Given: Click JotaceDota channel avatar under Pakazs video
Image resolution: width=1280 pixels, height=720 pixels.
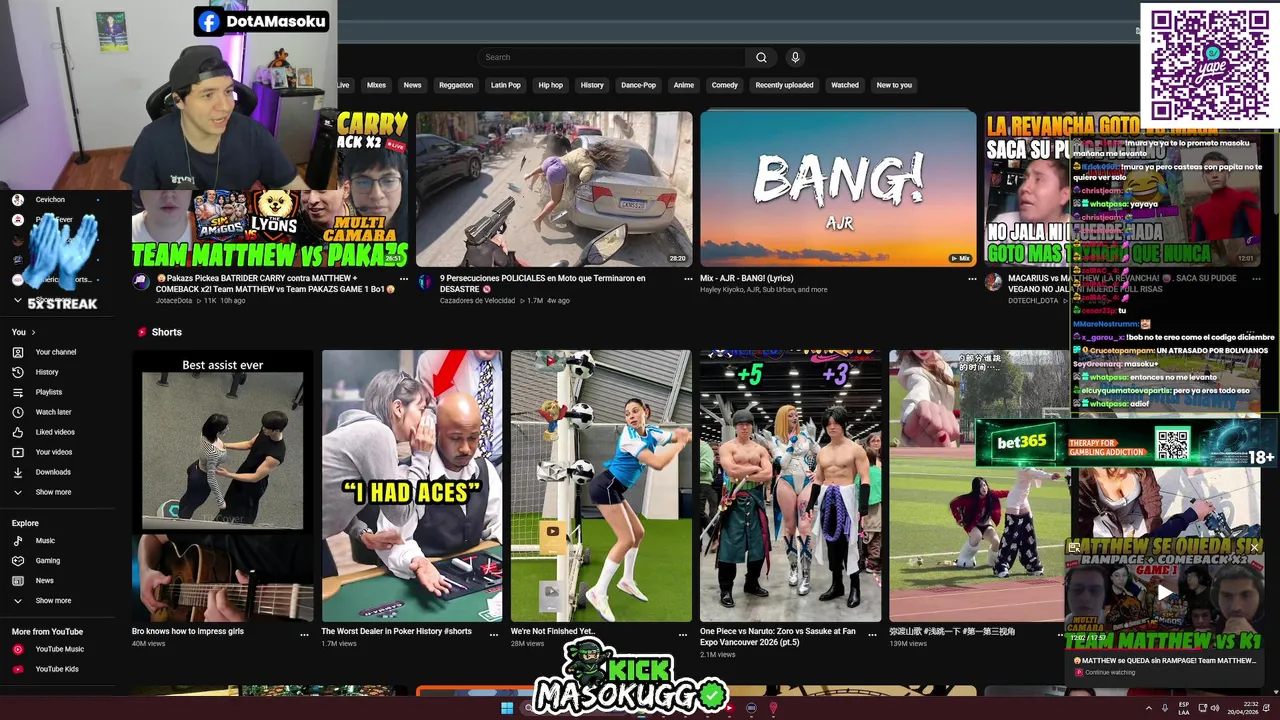Looking at the screenshot, I should [x=141, y=282].
